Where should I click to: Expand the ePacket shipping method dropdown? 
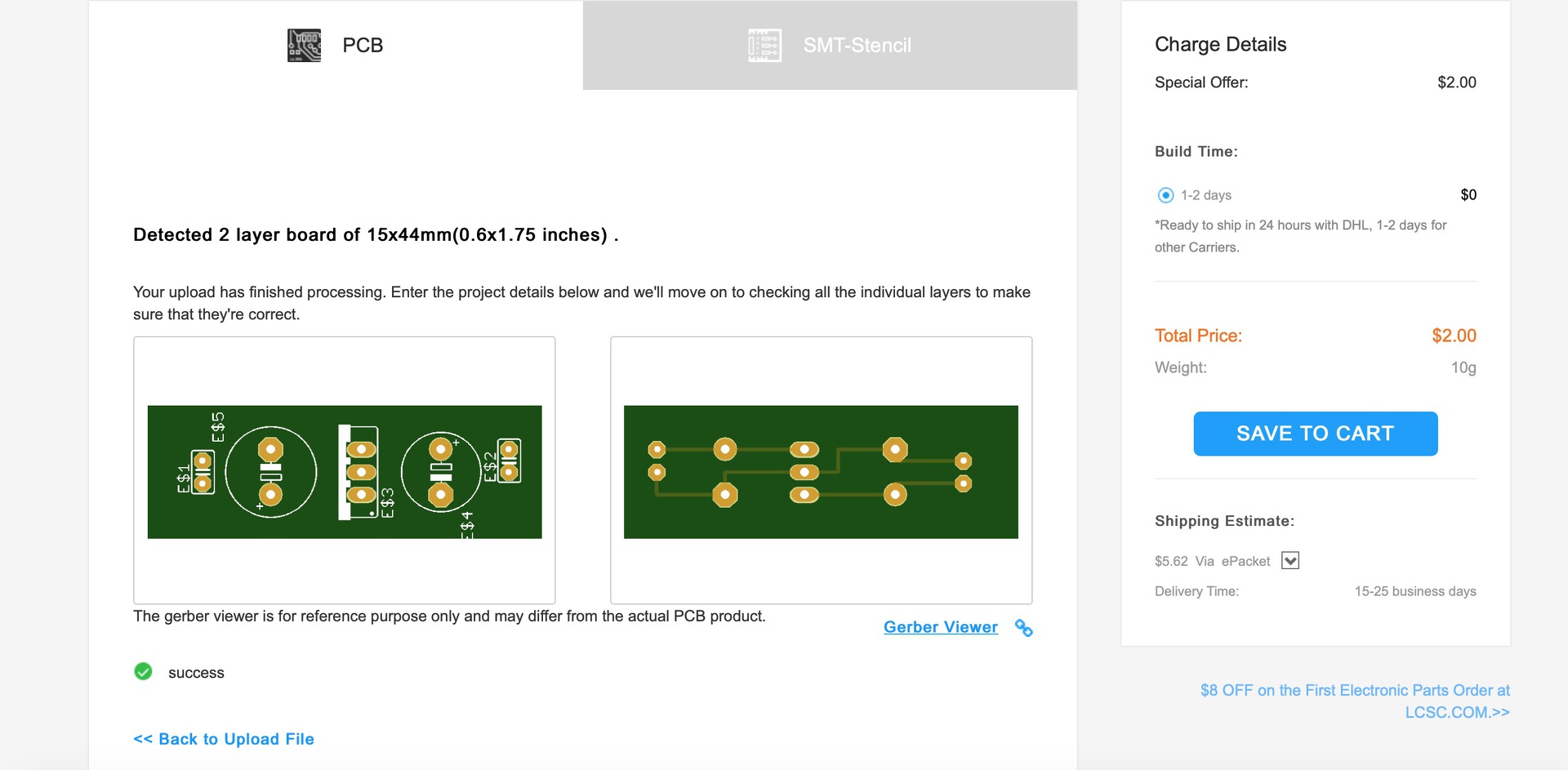tap(1290, 561)
